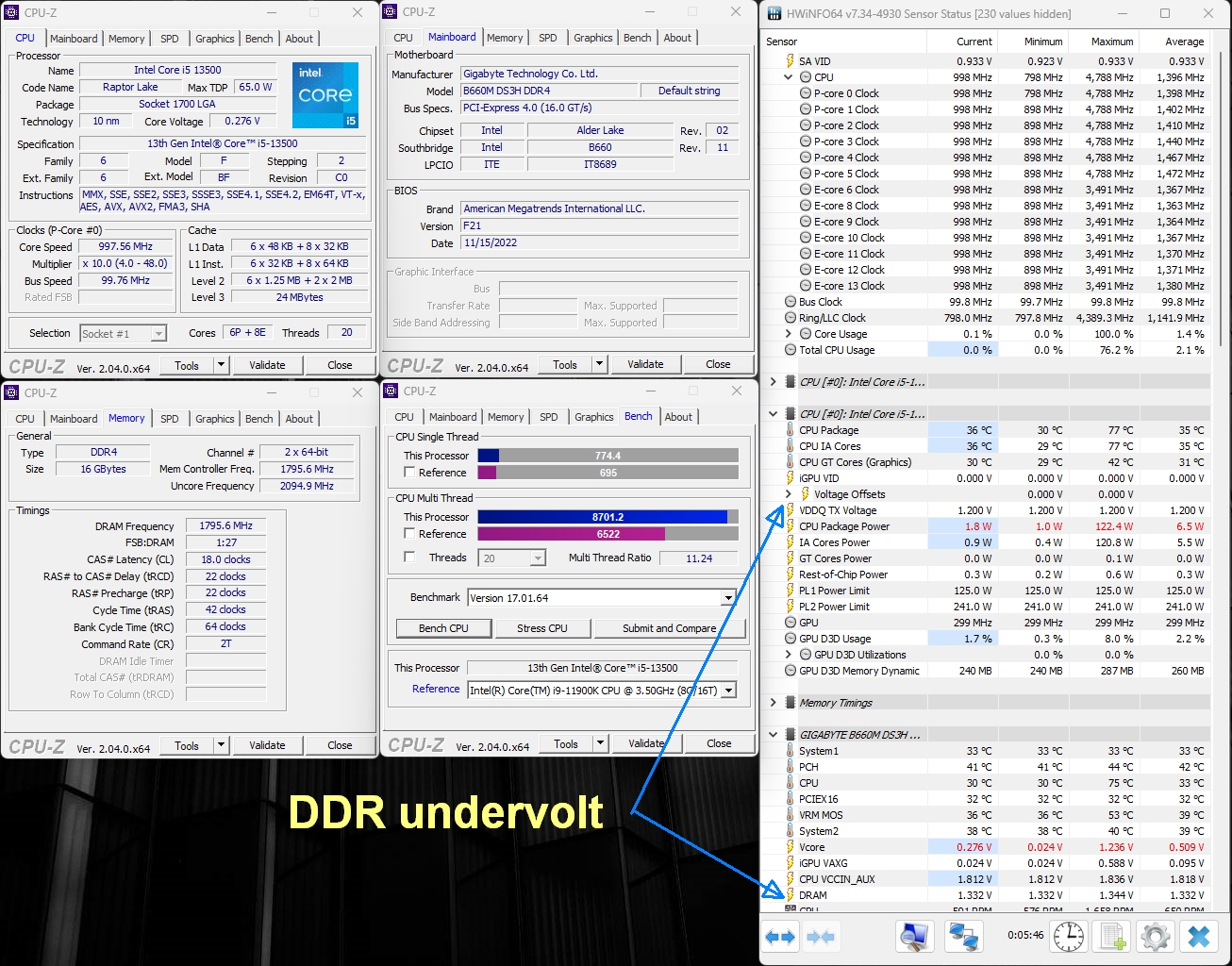The image size is (1232, 966).
Task: Open the Threads count dropdown showing 20
Action: coord(538,558)
